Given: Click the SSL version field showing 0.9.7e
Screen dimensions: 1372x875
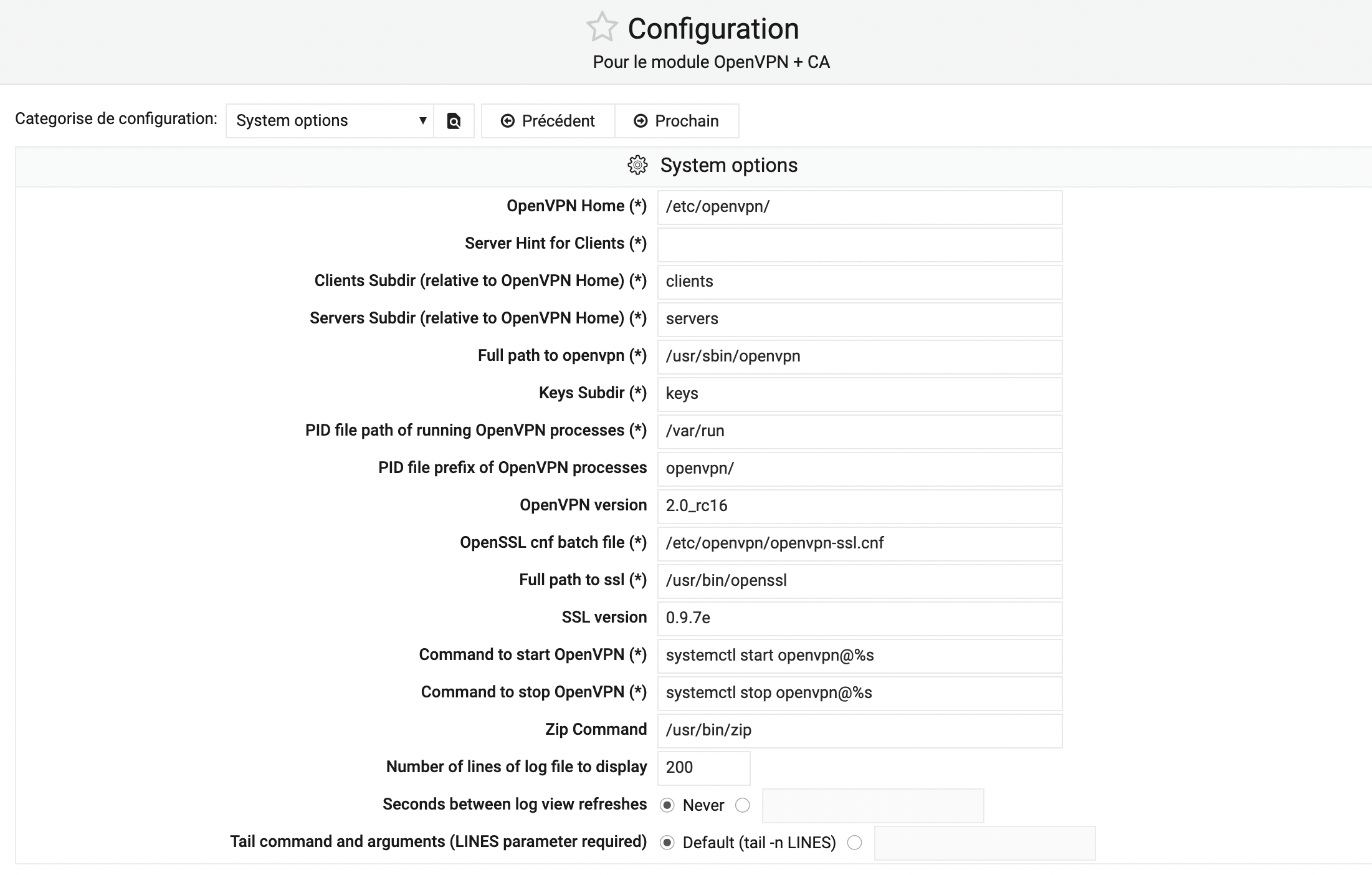Looking at the screenshot, I should (x=860, y=618).
